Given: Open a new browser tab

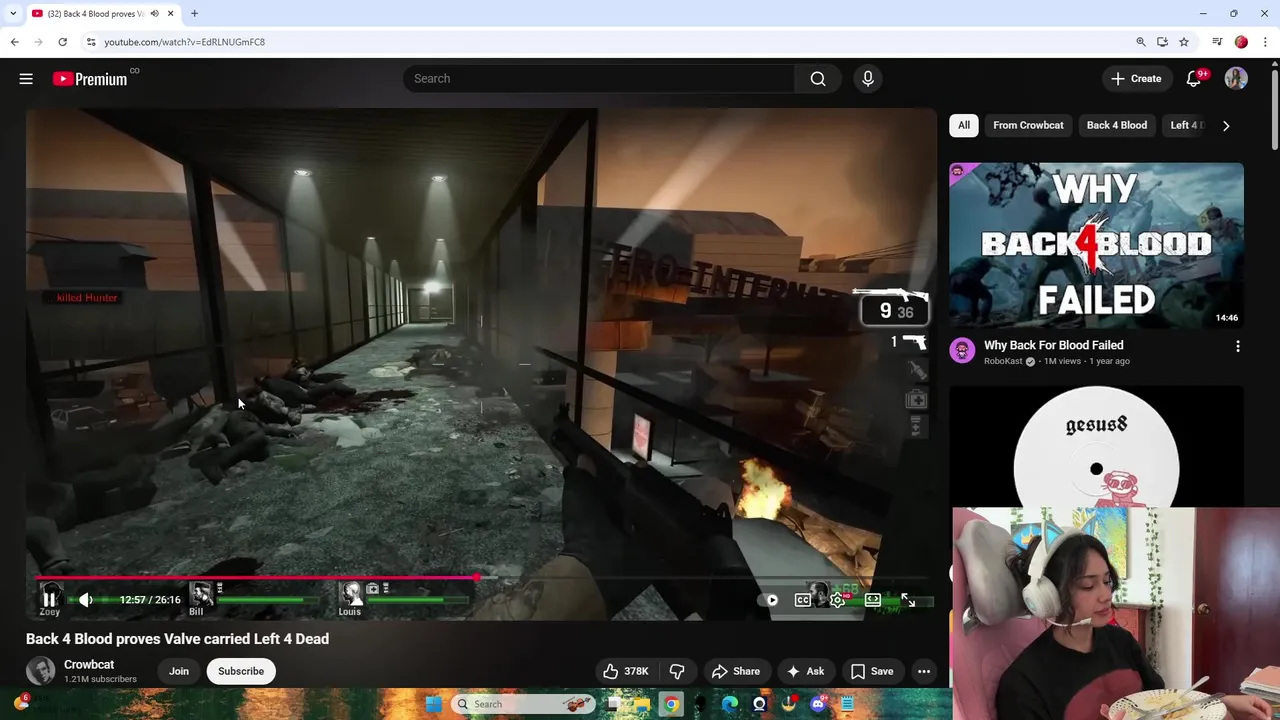Looking at the screenshot, I should coord(194,14).
